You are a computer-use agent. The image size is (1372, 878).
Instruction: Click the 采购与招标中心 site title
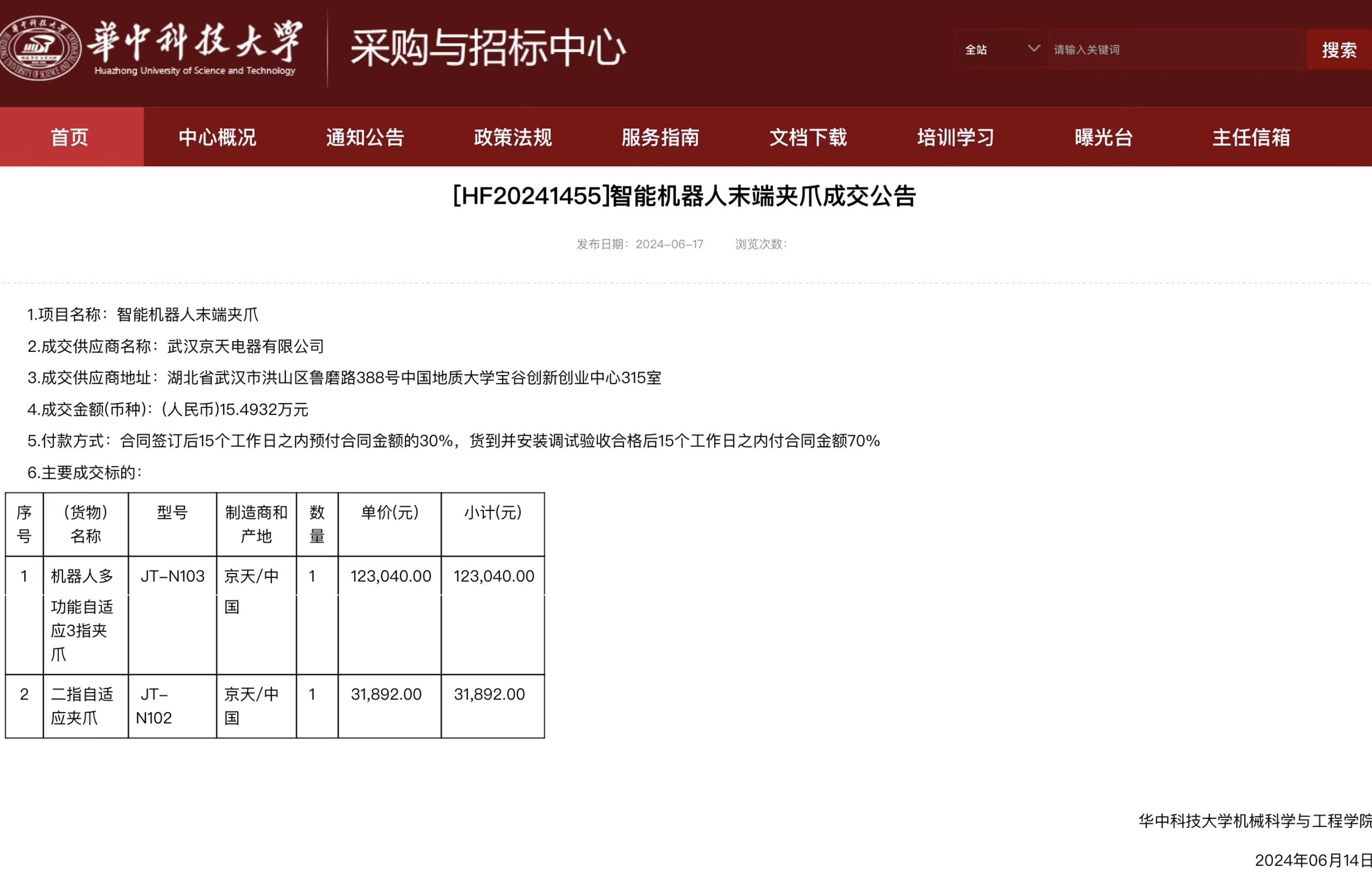pyautogui.click(x=488, y=48)
